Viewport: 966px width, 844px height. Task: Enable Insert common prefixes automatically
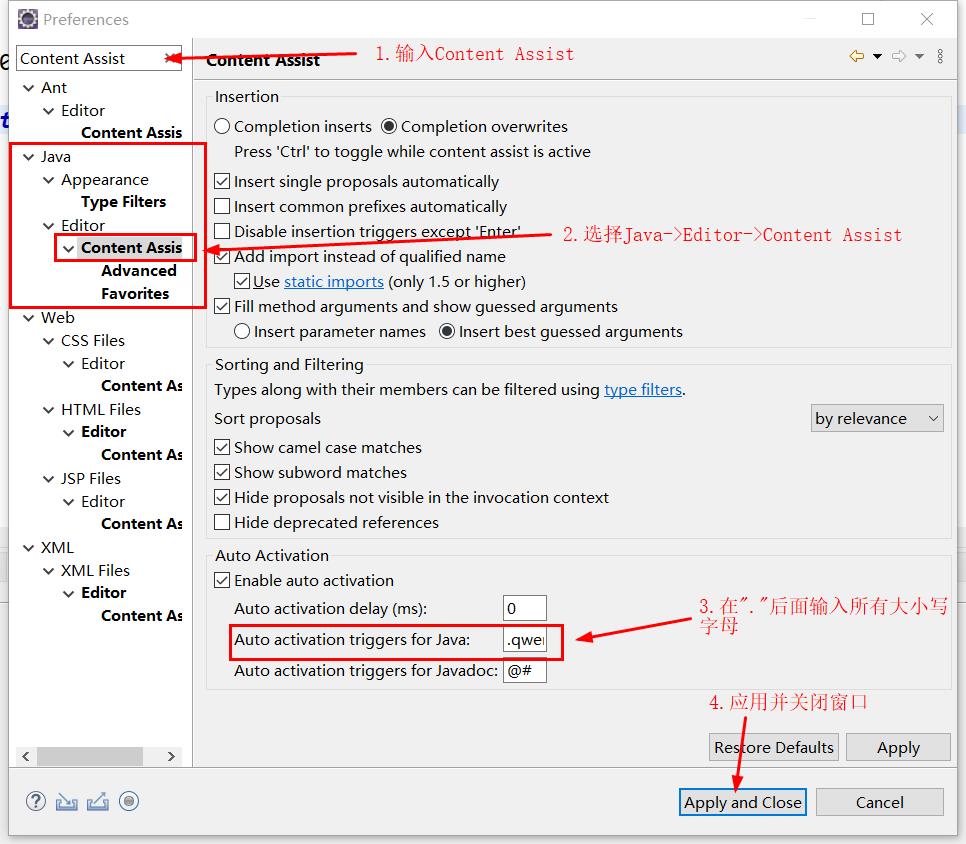pos(222,206)
